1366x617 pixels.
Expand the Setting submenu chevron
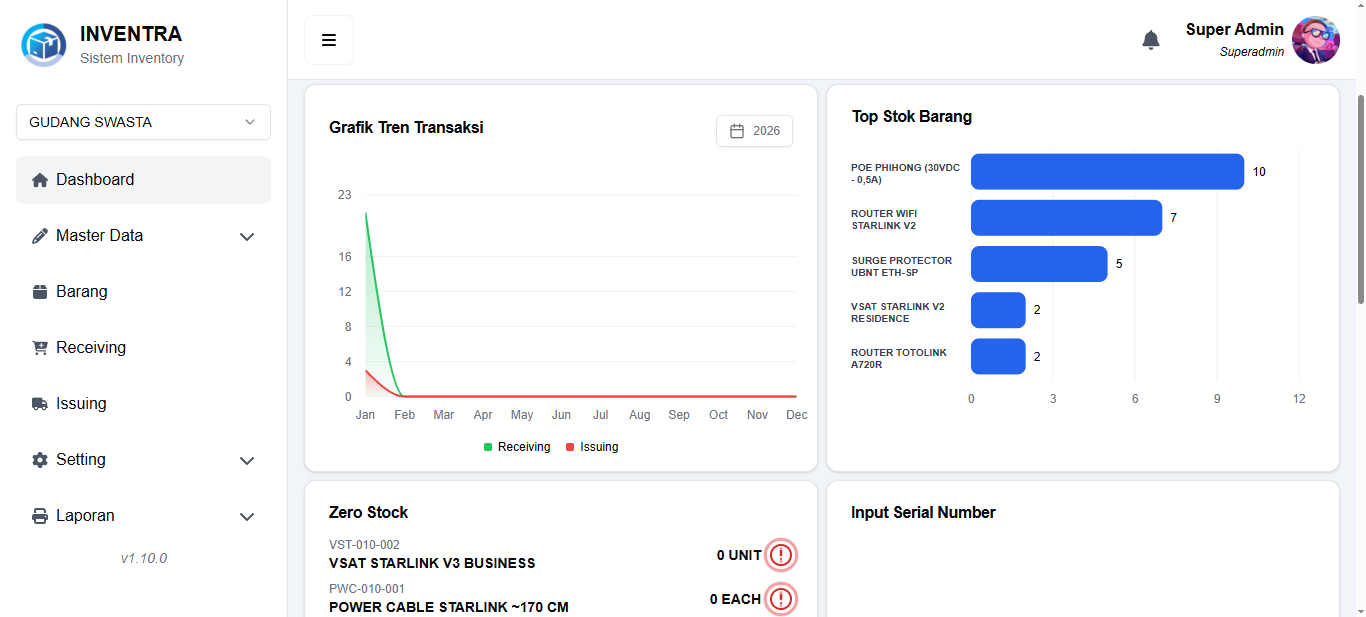click(247, 461)
